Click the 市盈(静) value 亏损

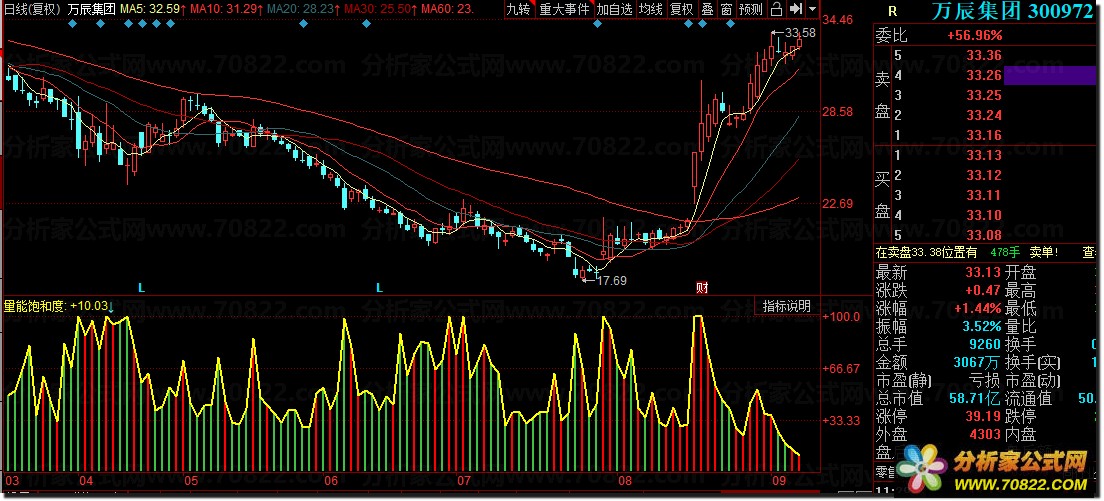[x=985, y=381]
